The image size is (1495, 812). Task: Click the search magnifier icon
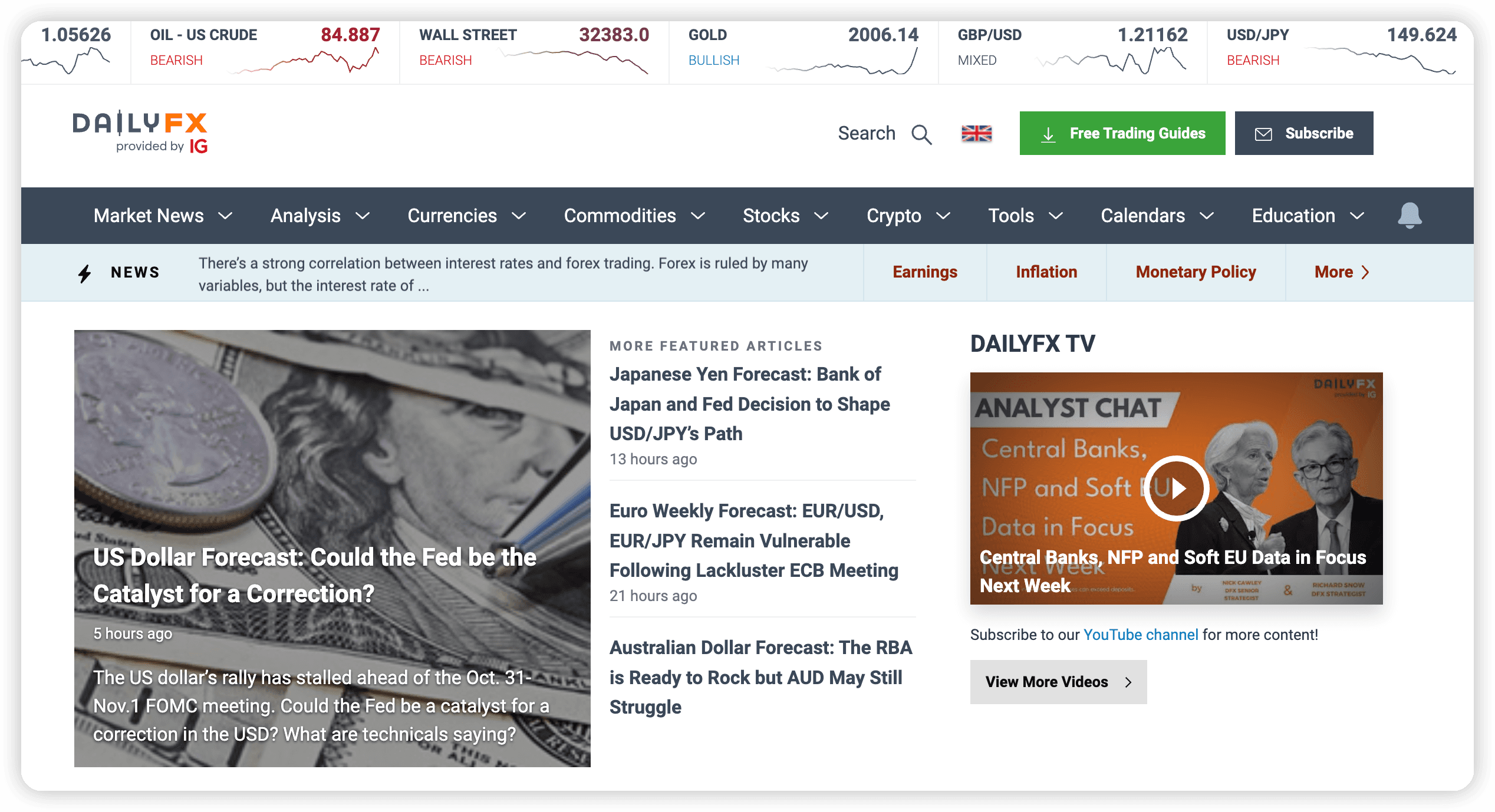tap(921, 134)
